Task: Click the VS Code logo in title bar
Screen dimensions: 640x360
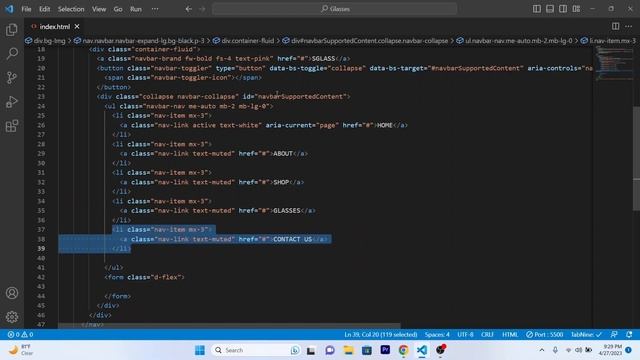Action: coord(9,9)
